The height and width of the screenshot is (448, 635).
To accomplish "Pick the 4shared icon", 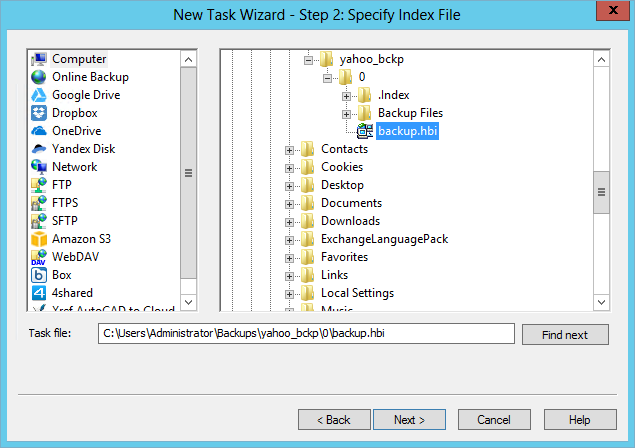I will 39,293.
